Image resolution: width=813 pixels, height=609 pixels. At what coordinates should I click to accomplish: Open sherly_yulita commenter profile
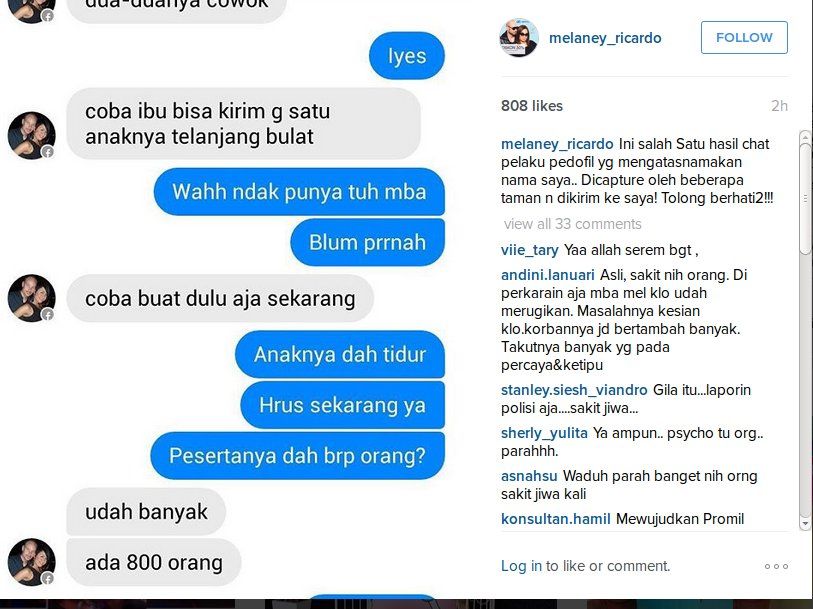[x=544, y=433]
